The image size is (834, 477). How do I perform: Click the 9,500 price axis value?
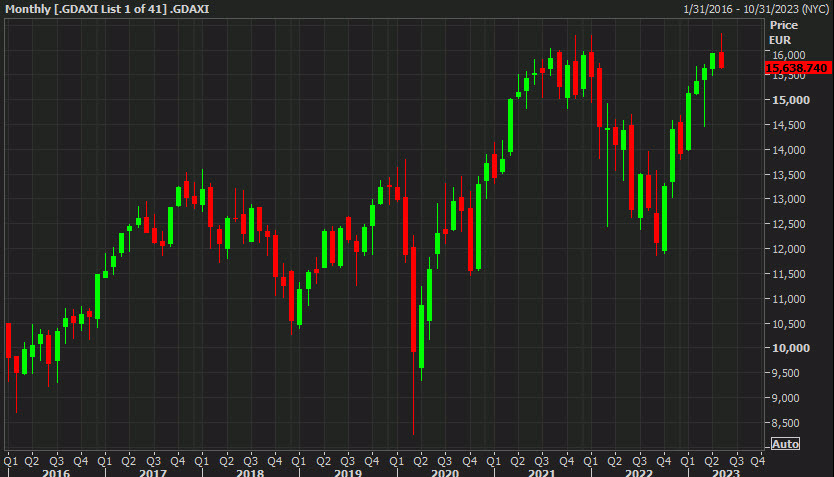[x=785, y=373]
